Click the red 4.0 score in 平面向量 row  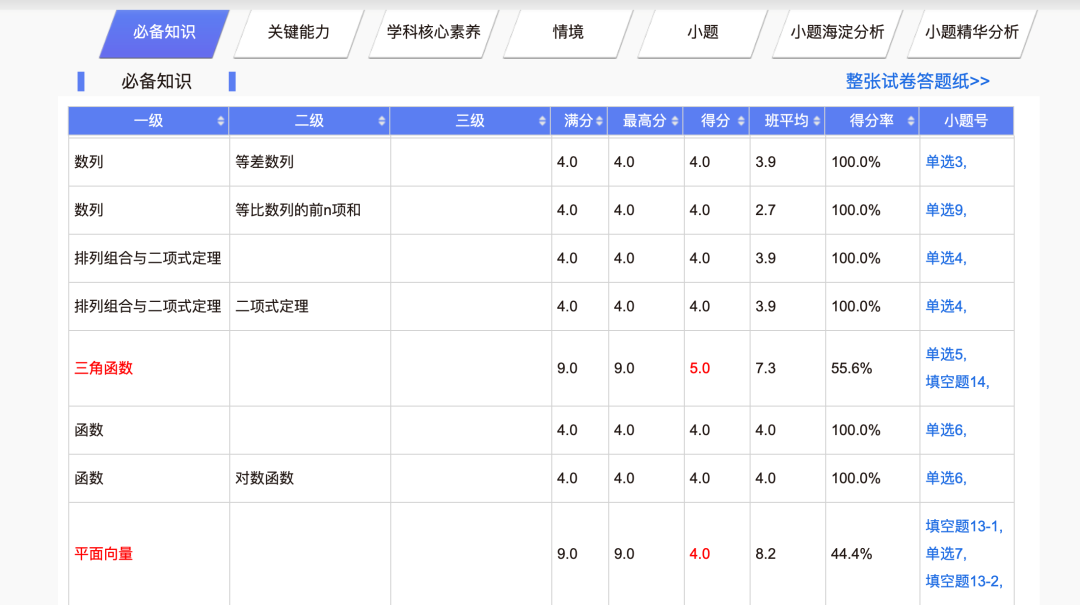coord(699,554)
